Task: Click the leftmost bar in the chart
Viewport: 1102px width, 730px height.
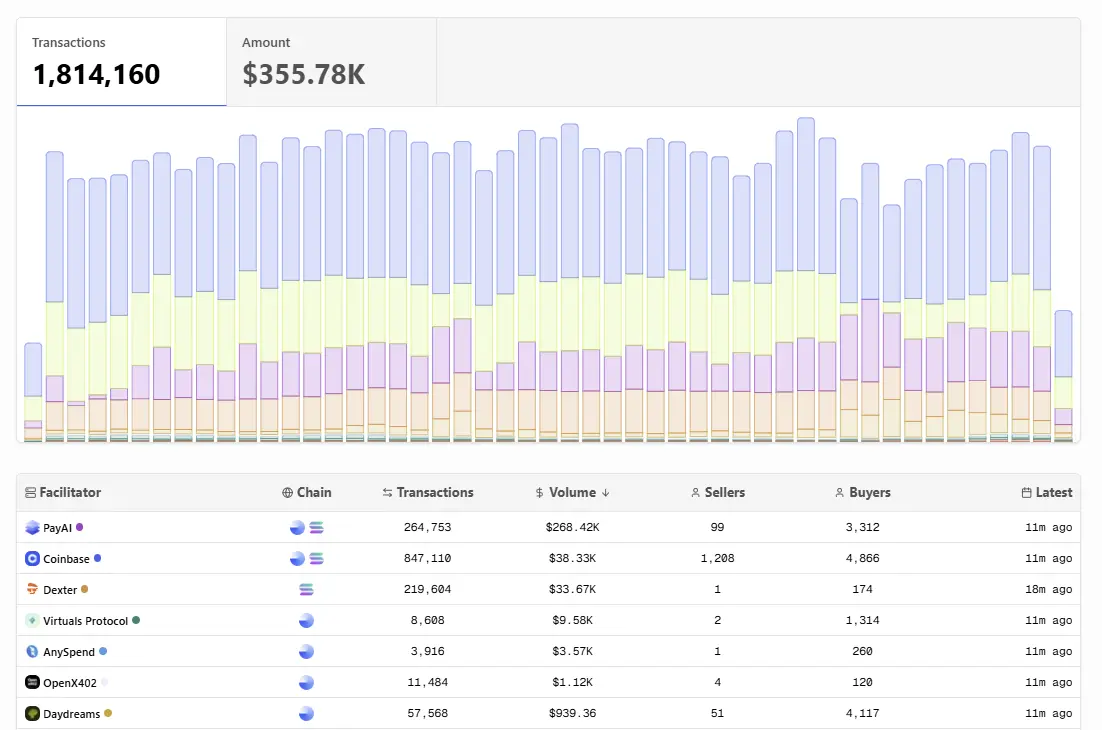Action: (x=33, y=392)
